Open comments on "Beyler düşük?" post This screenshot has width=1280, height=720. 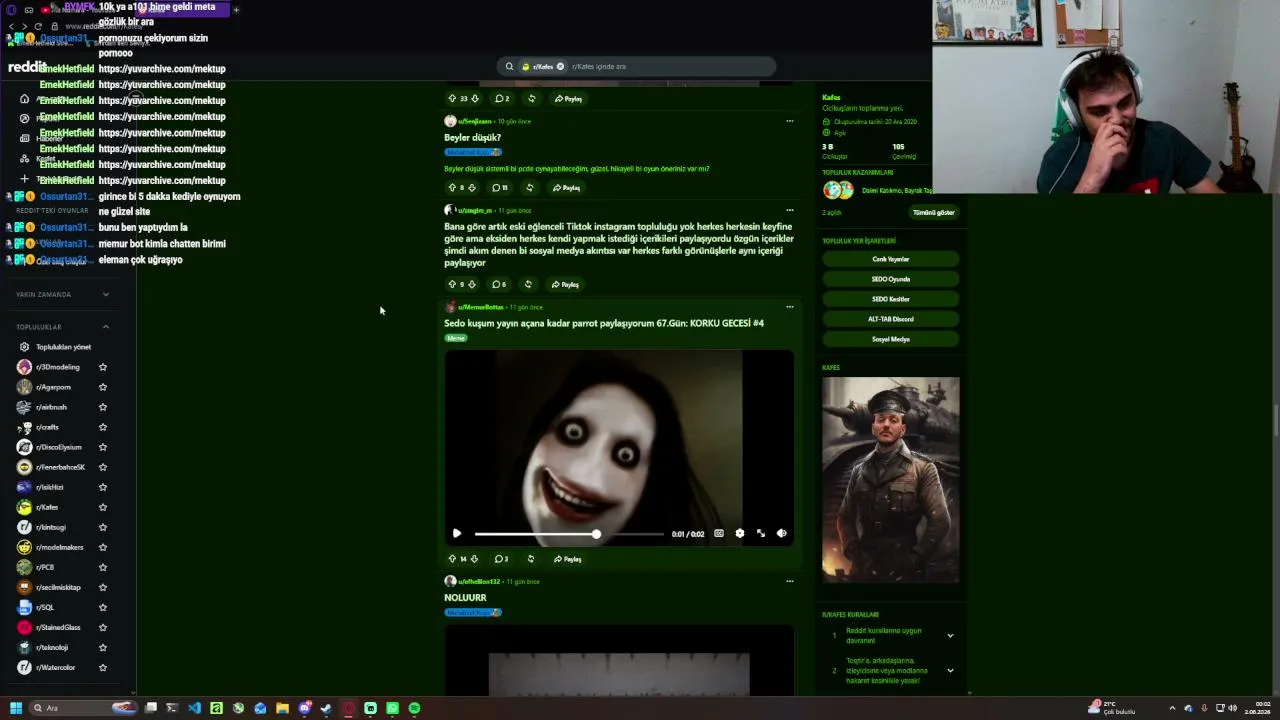500,188
